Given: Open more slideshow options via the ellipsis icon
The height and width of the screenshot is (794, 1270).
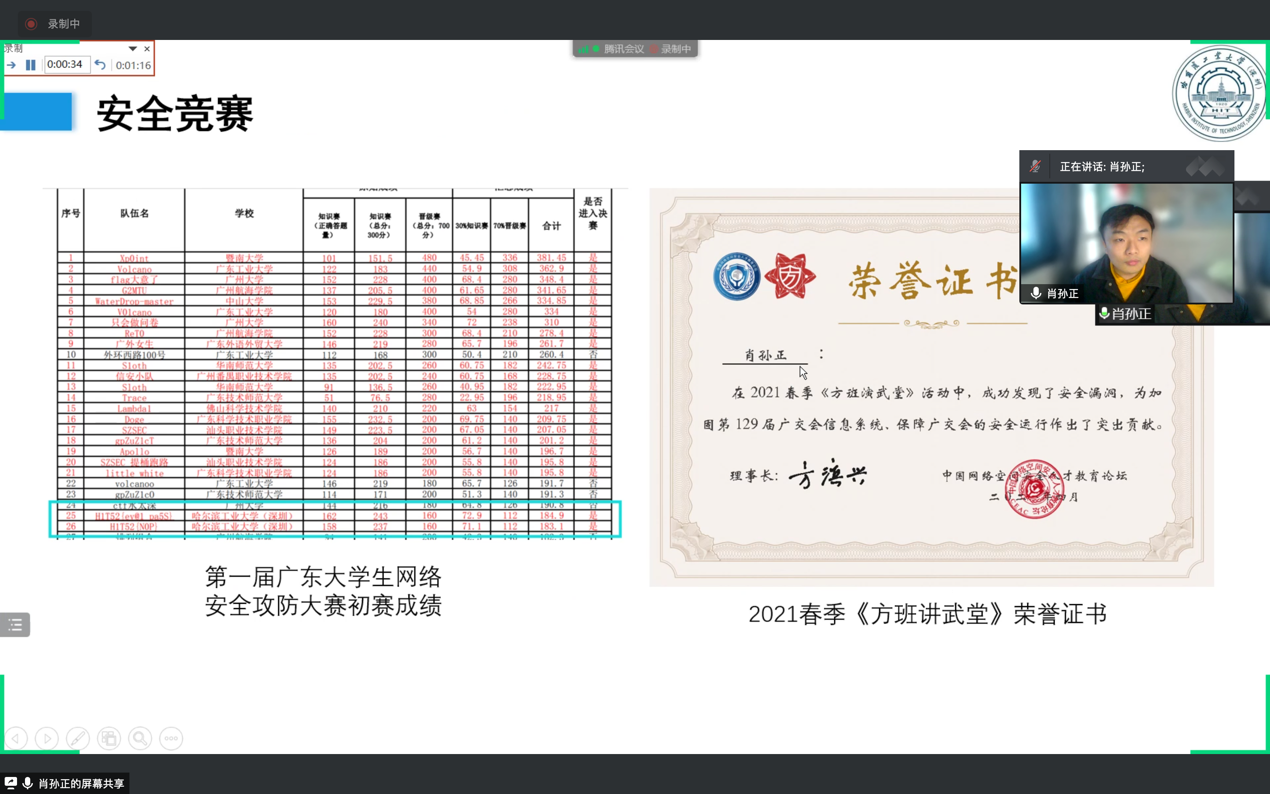Looking at the screenshot, I should [x=171, y=738].
